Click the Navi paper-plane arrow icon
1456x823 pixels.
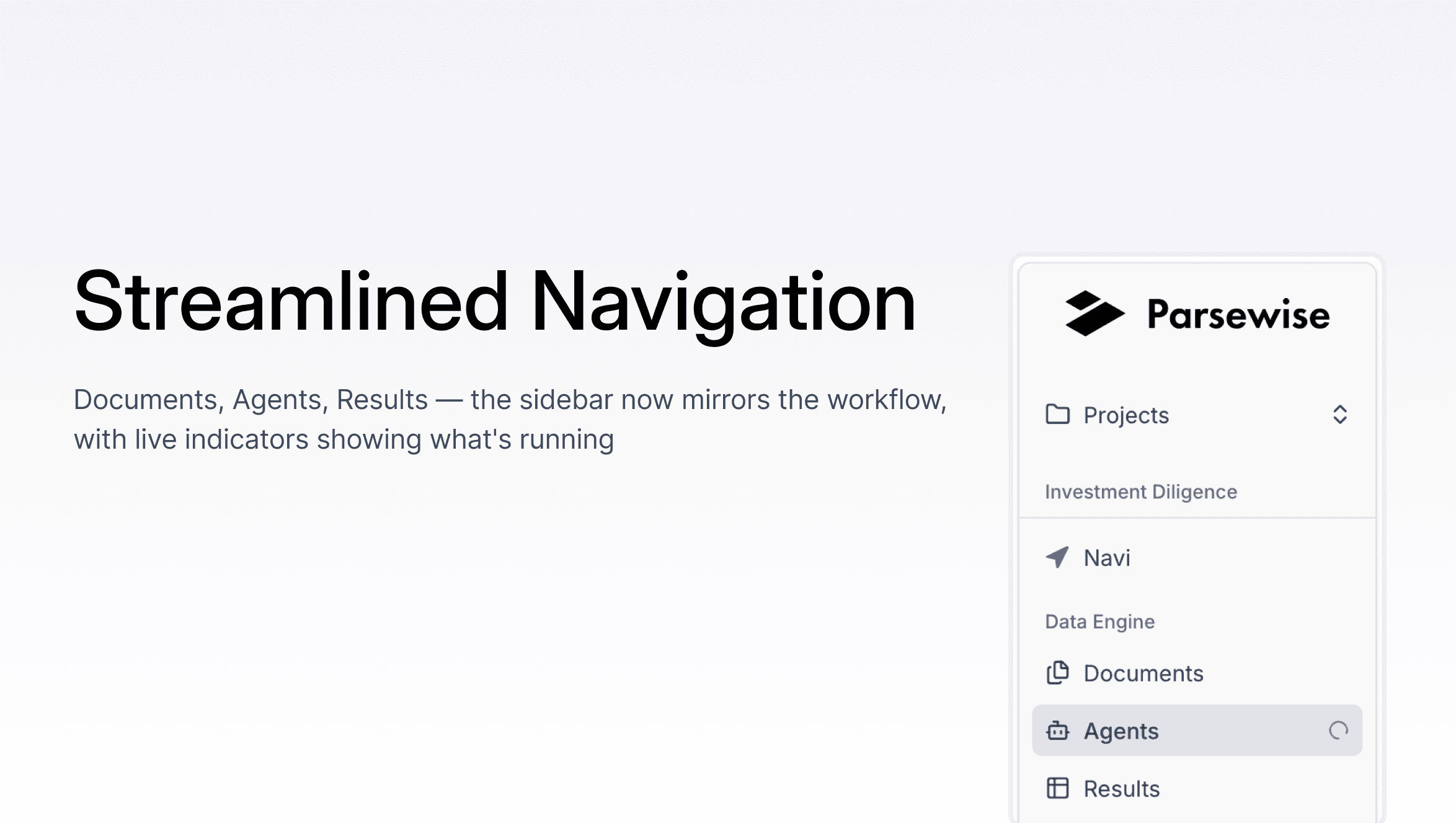[x=1057, y=557]
